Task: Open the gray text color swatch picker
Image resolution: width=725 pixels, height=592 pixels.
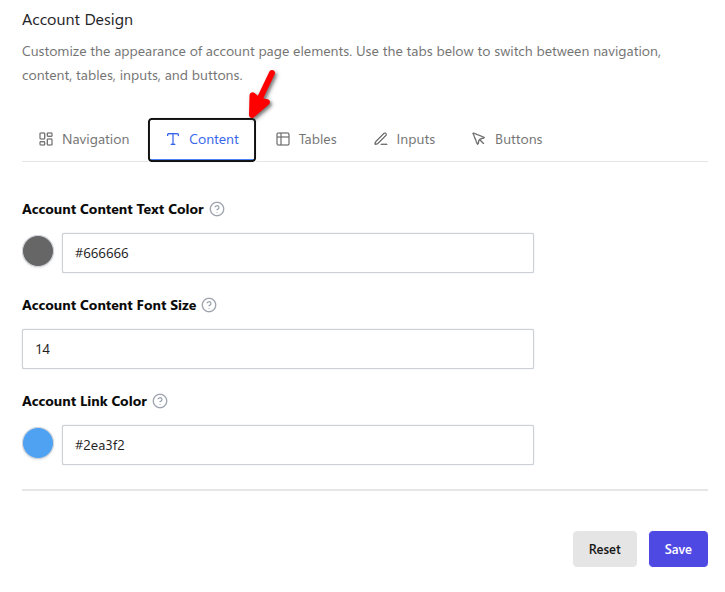Action: [x=38, y=251]
